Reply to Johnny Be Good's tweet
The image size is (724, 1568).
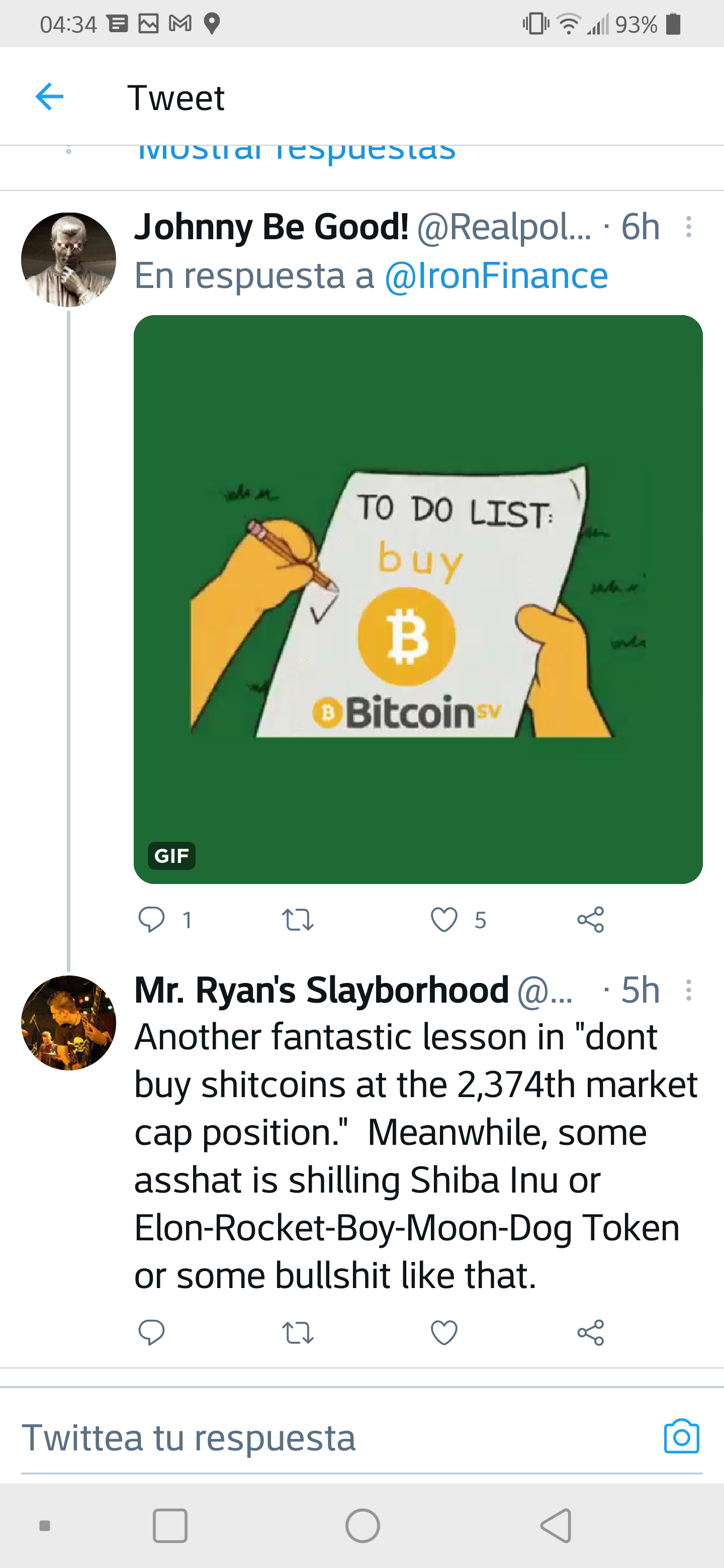coord(152,919)
